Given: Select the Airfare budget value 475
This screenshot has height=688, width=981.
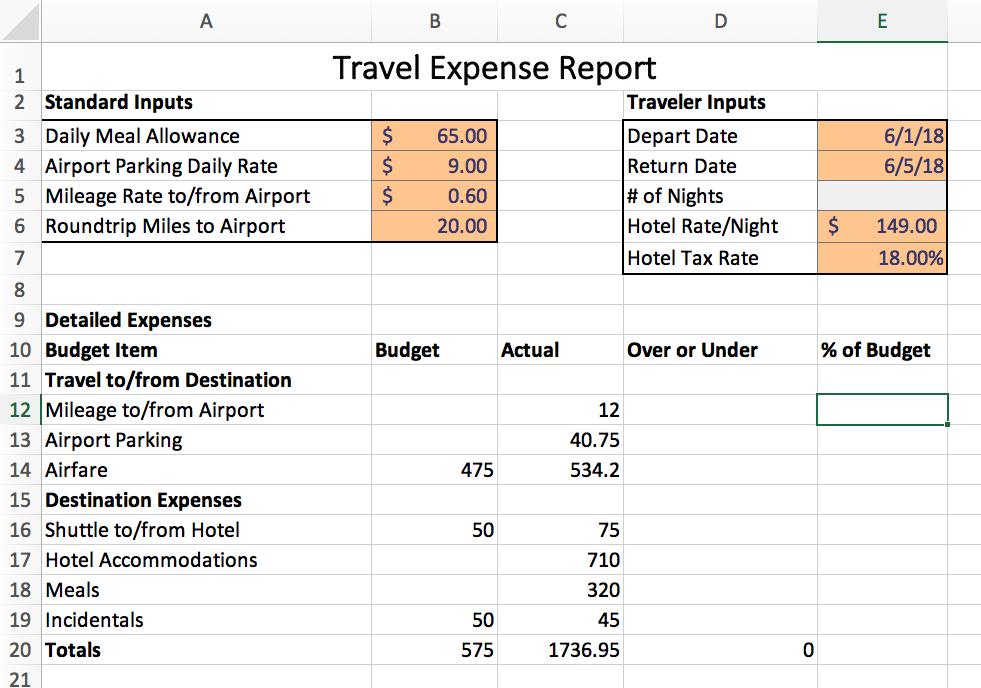Looking at the screenshot, I should [435, 470].
